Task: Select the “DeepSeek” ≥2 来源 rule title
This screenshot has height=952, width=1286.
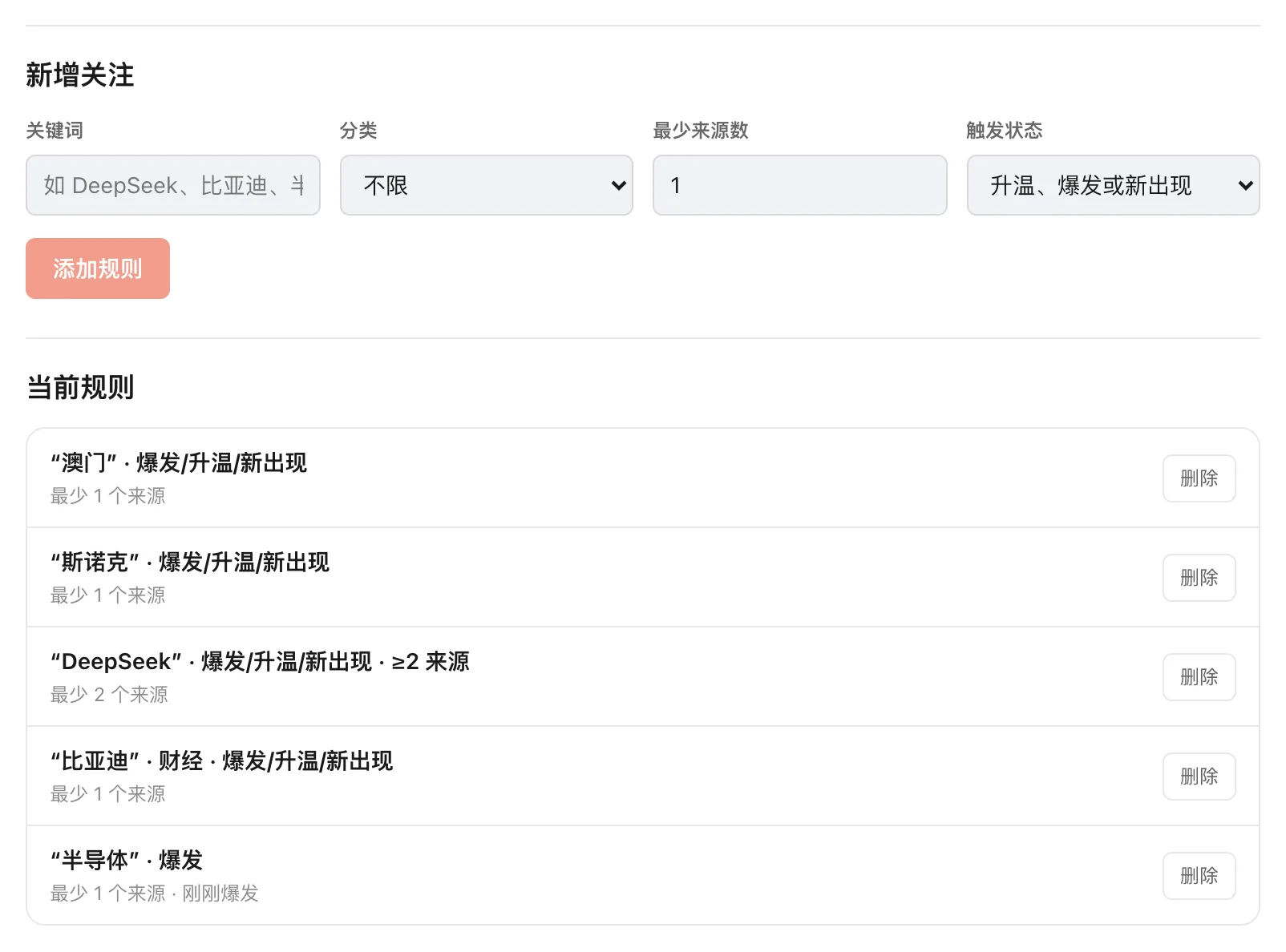Action: (260, 661)
